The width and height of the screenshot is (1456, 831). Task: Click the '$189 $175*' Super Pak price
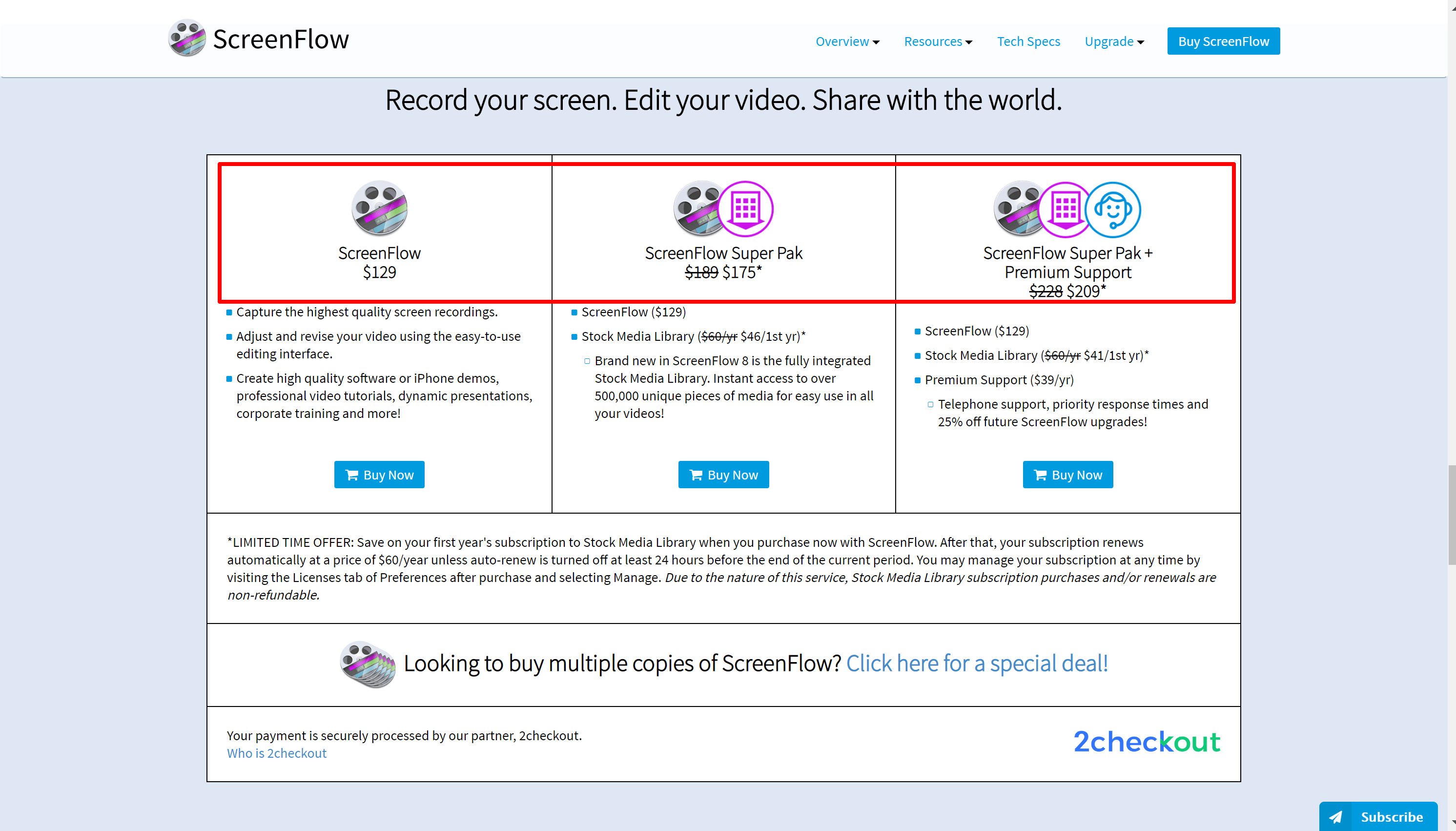coord(723,272)
